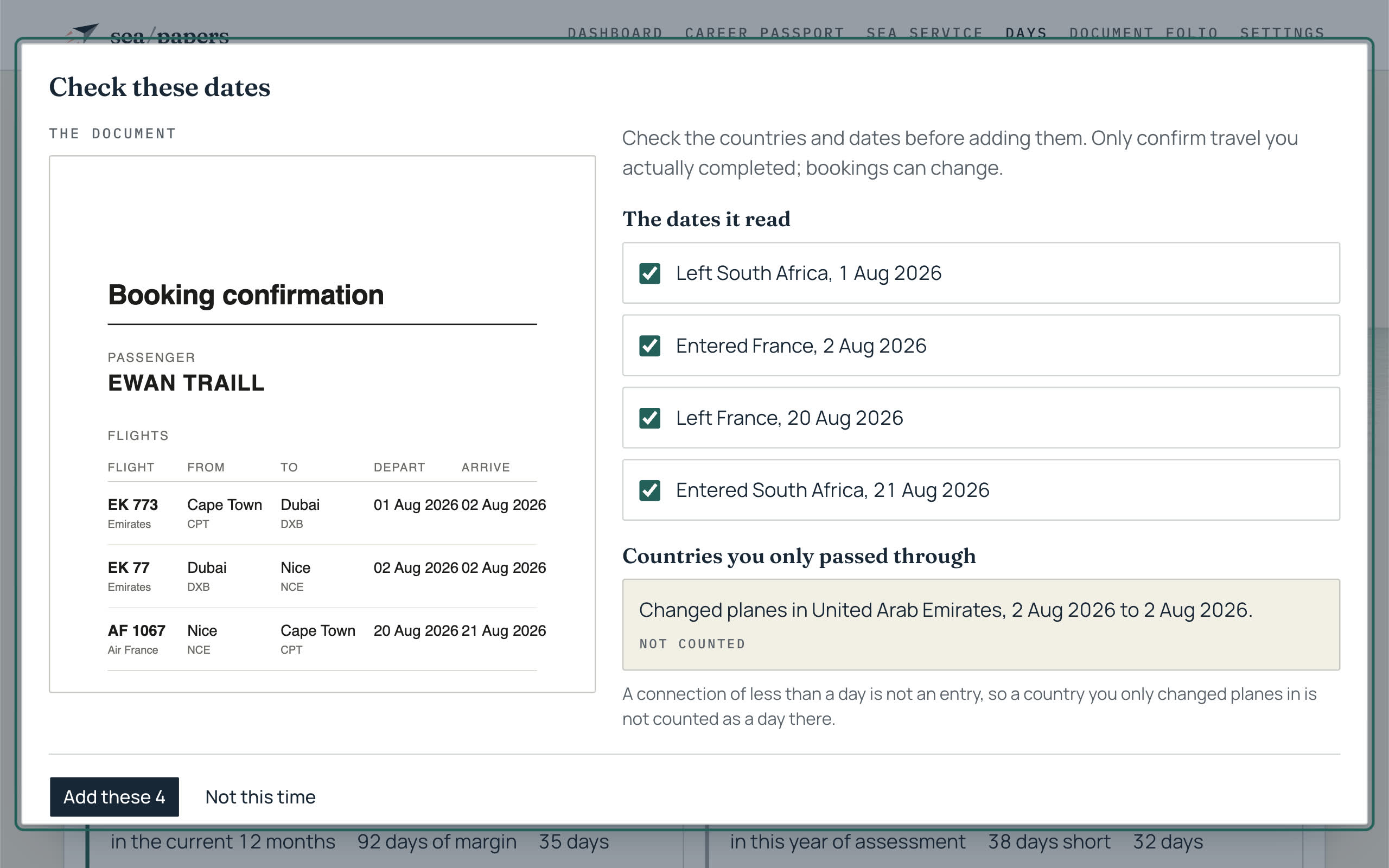The width and height of the screenshot is (1389, 868).
Task: Open Document Folio in the top navigation
Action: click(1143, 33)
